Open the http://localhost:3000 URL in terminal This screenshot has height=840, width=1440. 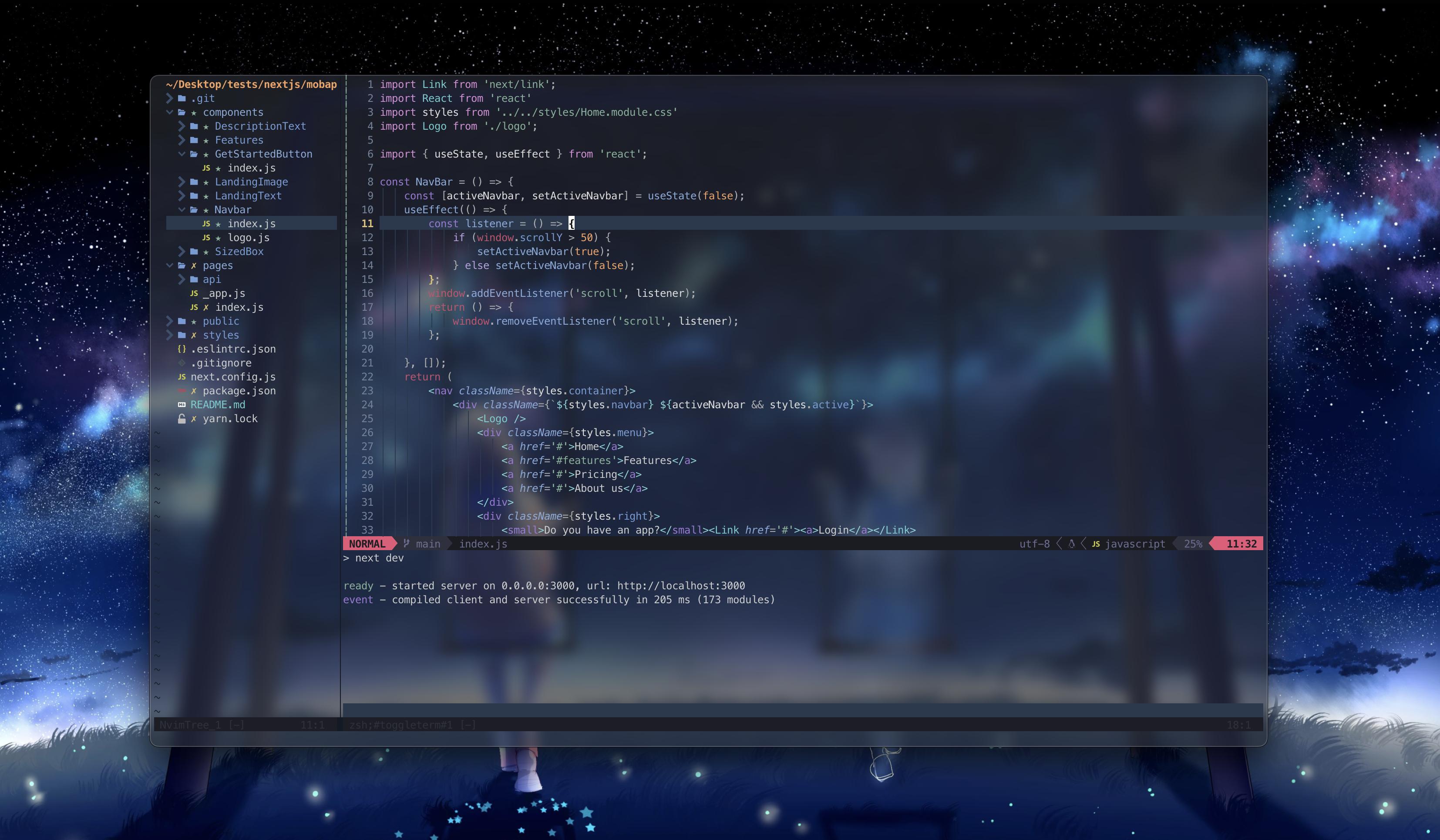(x=680, y=586)
